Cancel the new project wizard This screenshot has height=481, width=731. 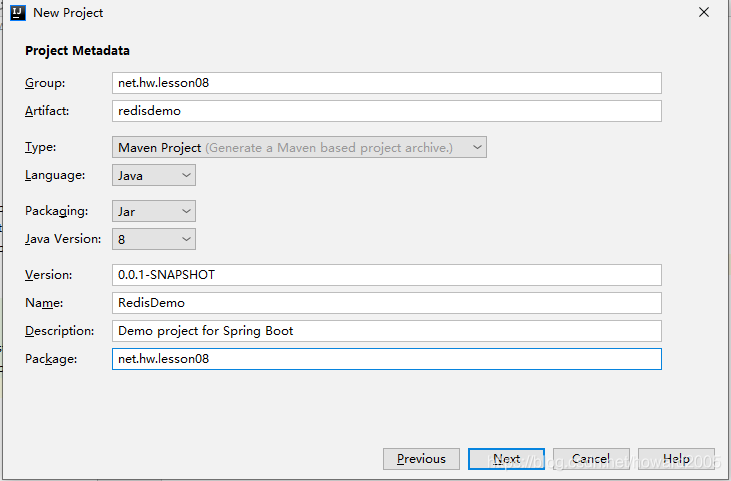(591, 459)
